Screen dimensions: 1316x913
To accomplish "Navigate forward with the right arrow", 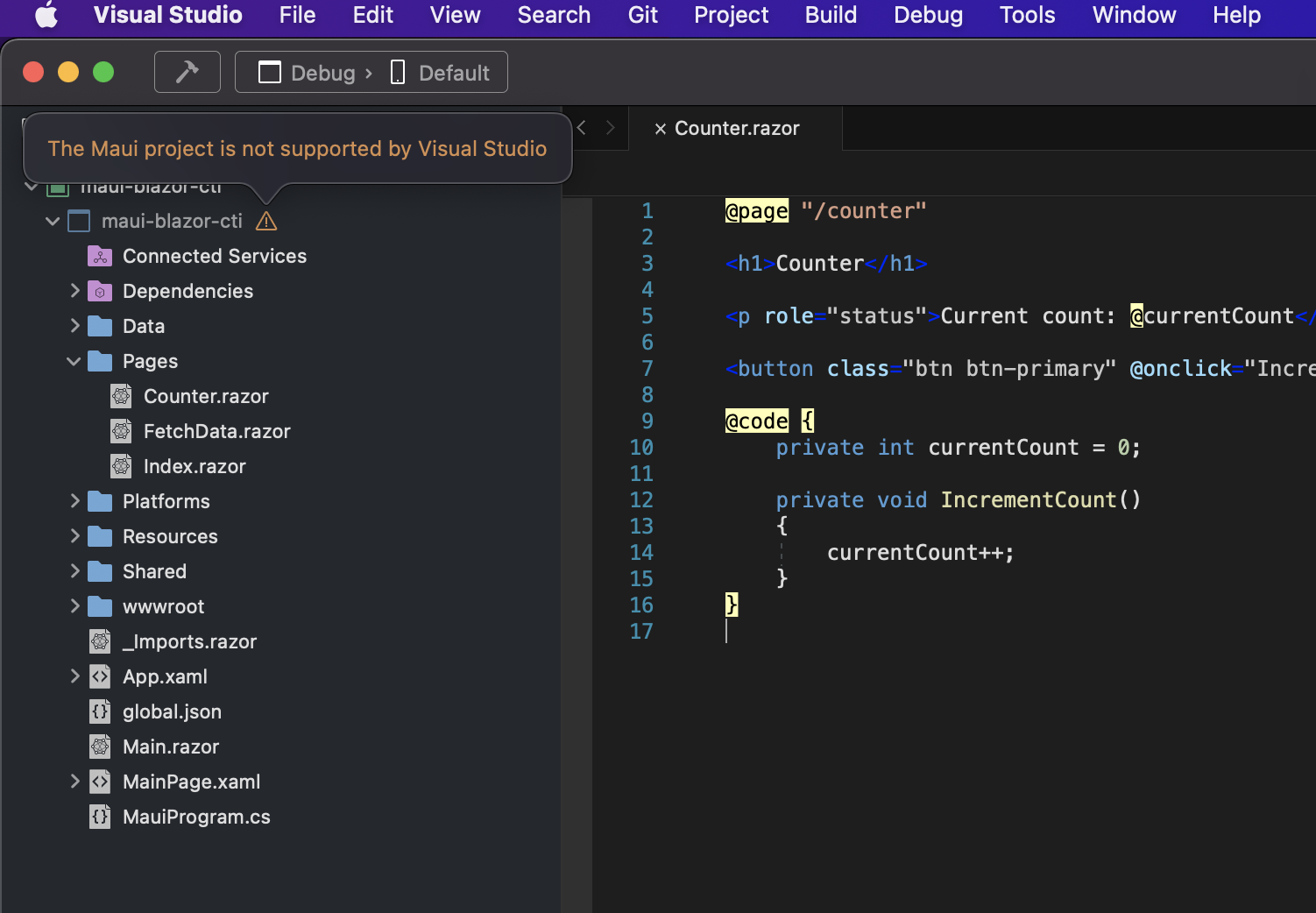I will [x=611, y=128].
